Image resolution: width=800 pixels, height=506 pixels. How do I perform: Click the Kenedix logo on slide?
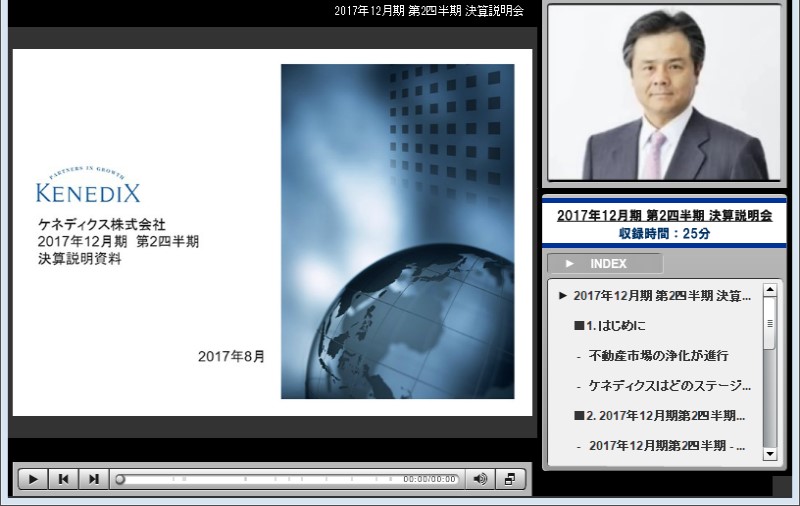88,185
